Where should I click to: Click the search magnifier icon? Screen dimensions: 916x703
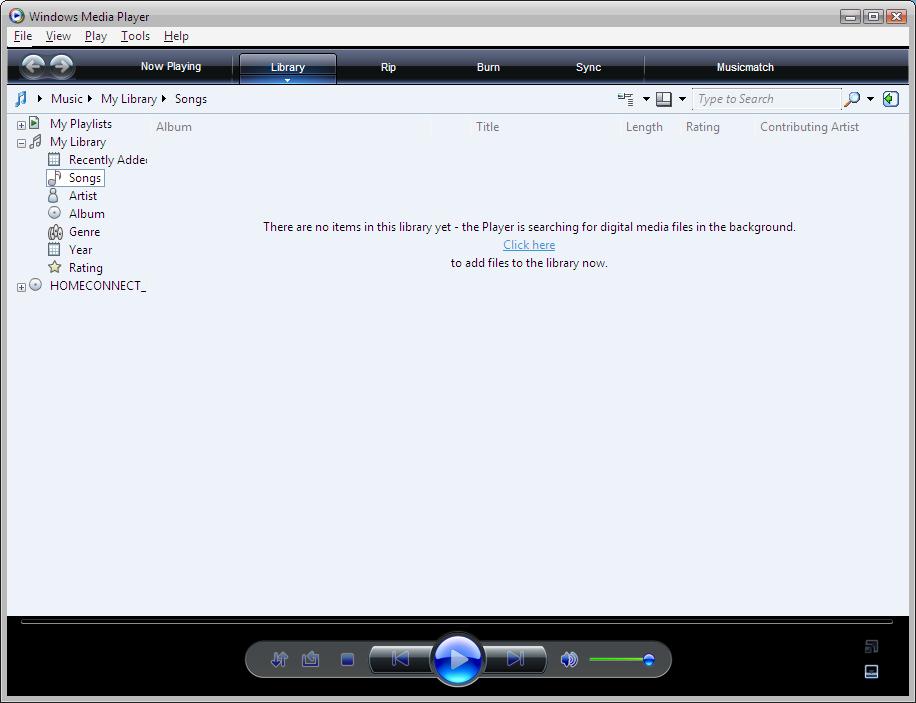(x=852, y=99)
